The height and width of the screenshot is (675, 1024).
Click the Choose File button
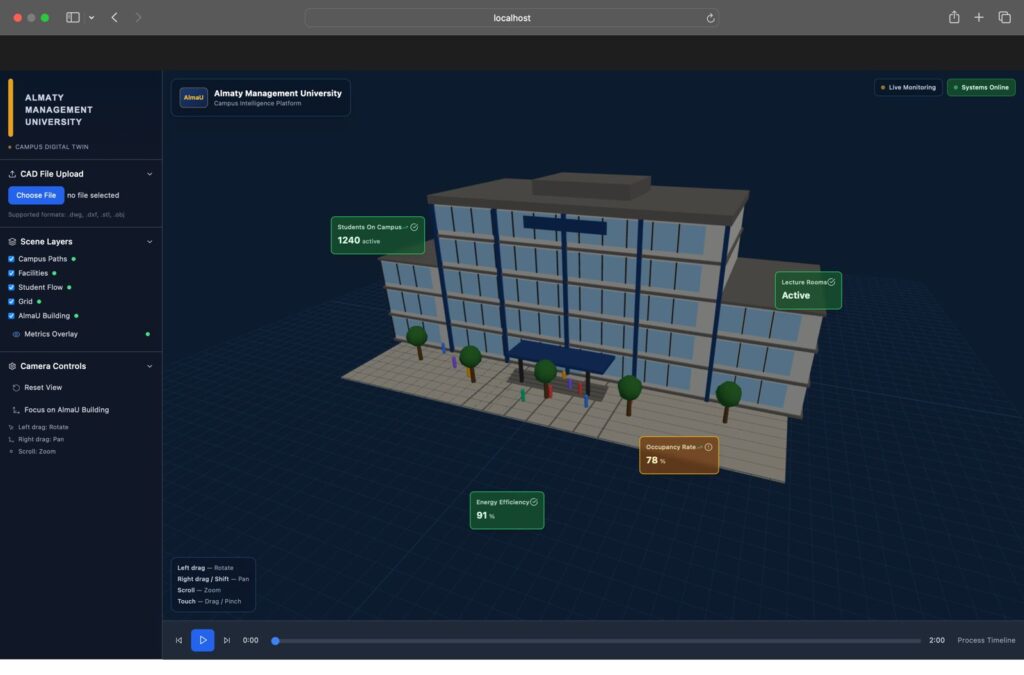tap(36, 196)
